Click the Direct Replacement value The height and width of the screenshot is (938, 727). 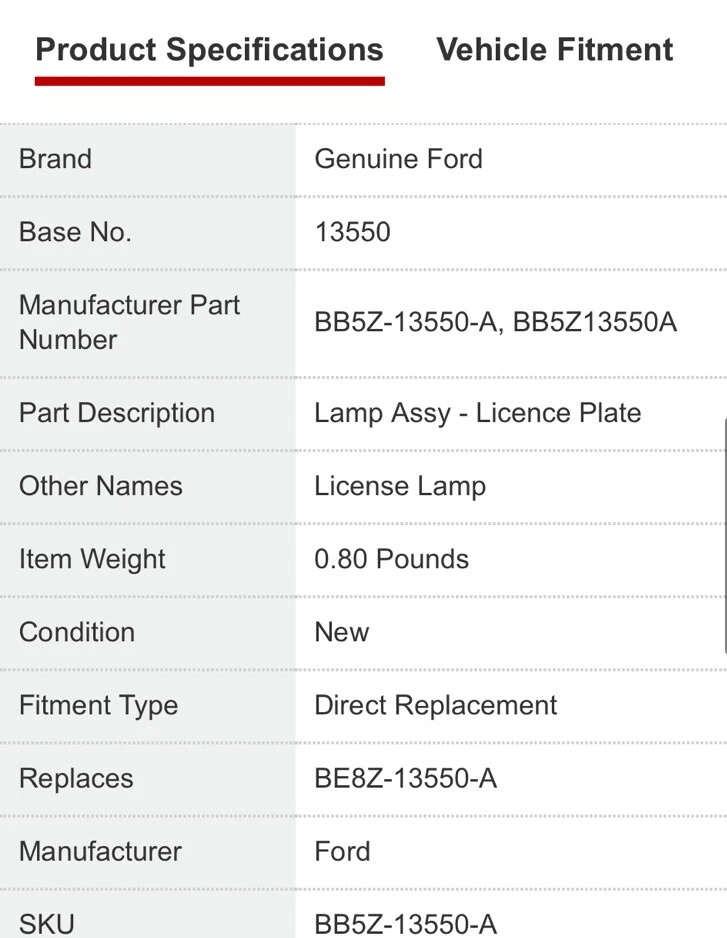[436, 705]
